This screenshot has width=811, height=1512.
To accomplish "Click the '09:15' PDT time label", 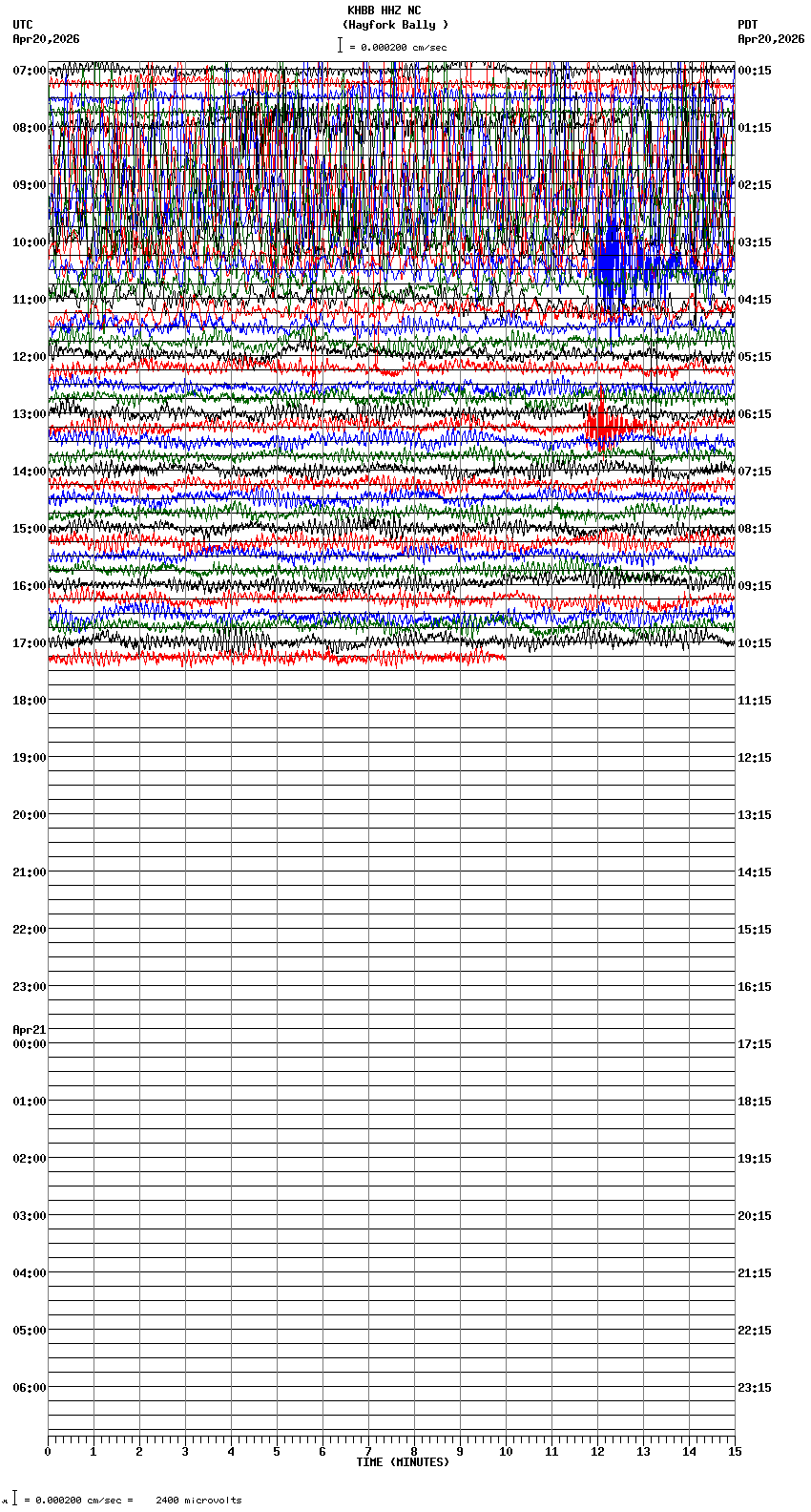I will point(755,586).
